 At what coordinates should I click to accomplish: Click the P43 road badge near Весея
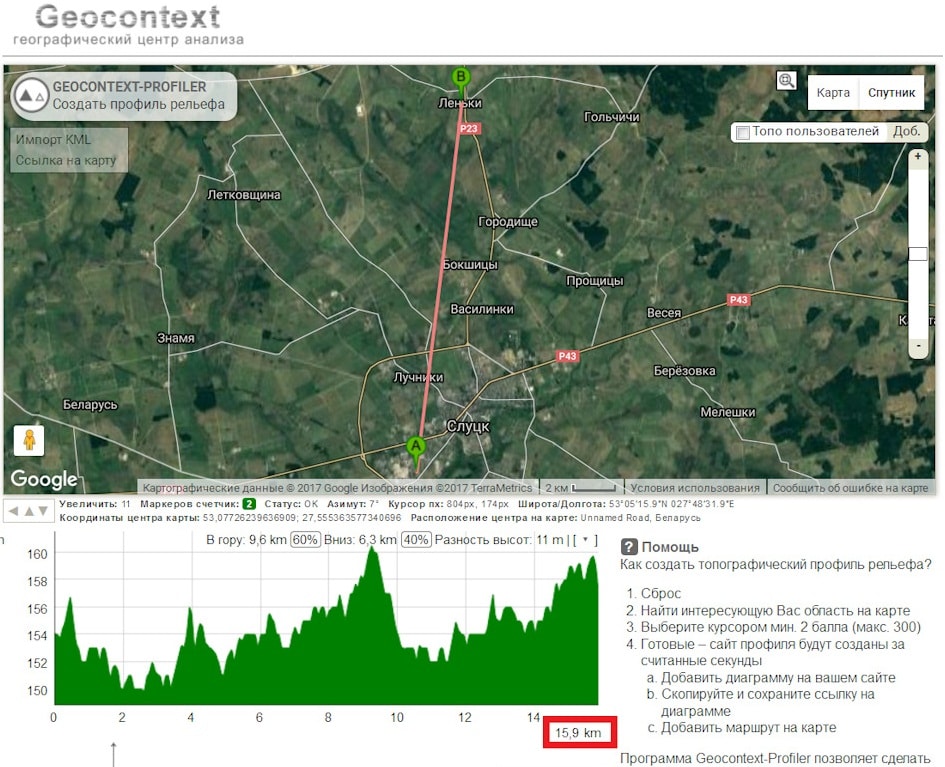click(x=738, y=299)
